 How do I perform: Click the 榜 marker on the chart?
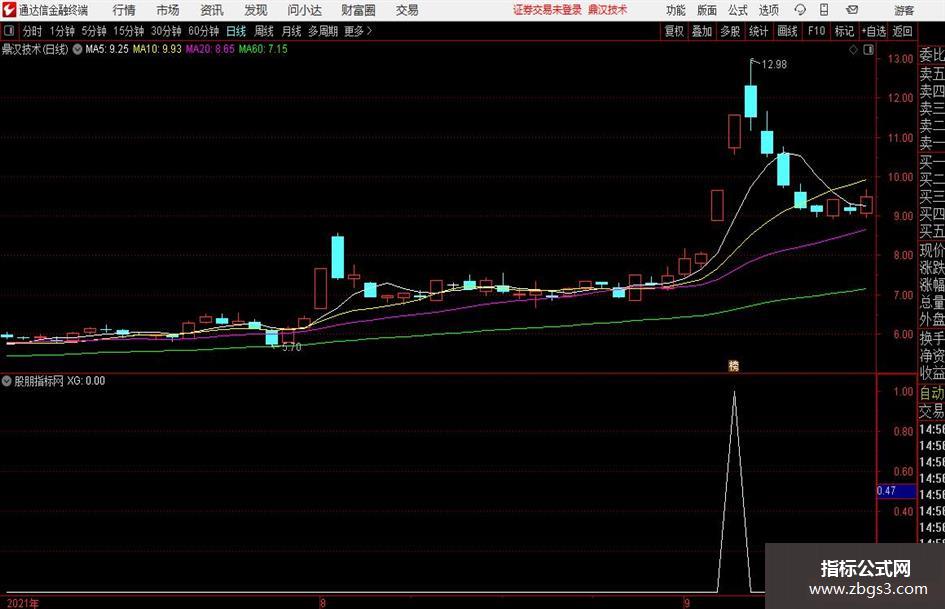point(733,365)
